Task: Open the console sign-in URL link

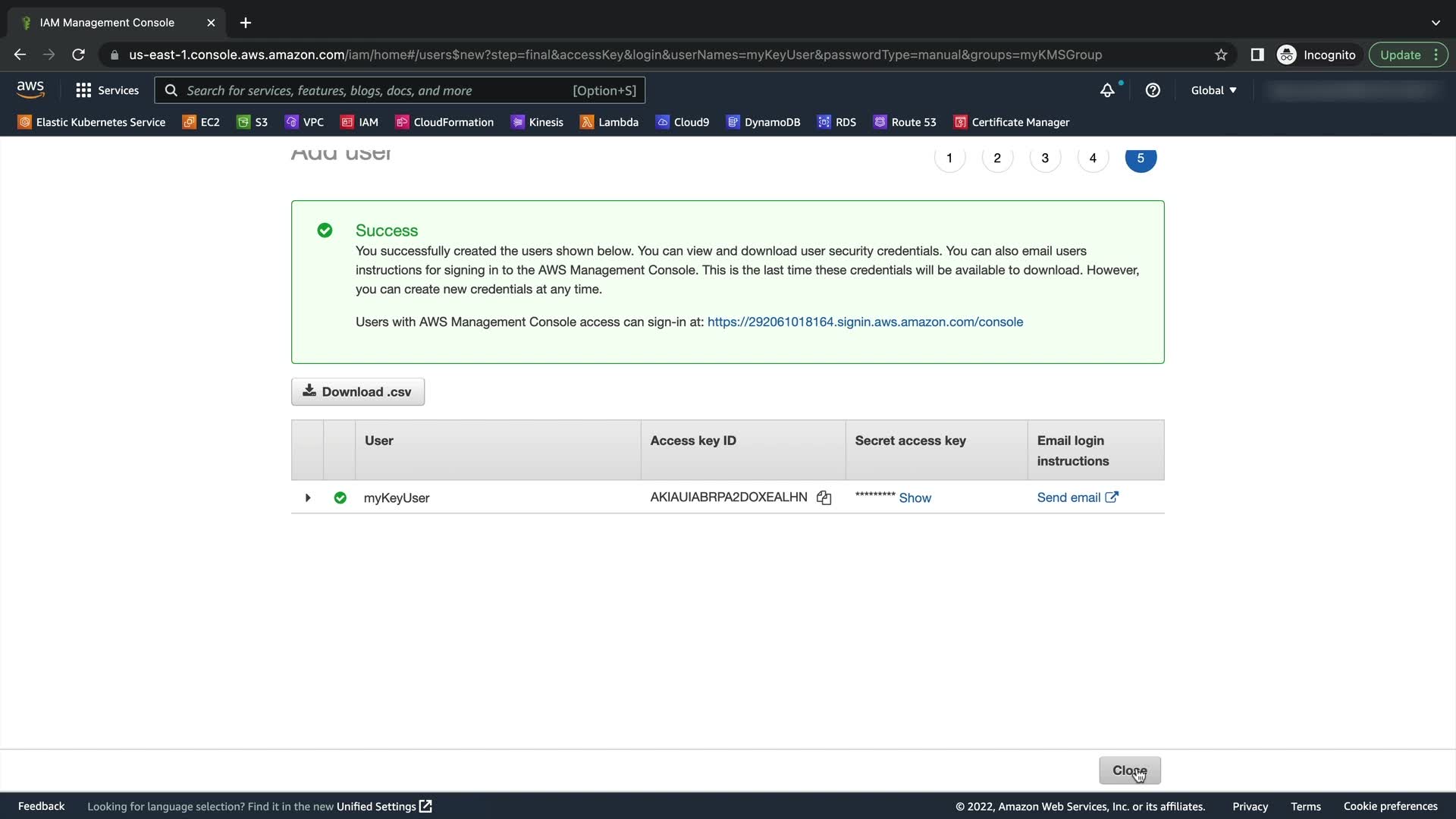Action: tap(864, 322)
